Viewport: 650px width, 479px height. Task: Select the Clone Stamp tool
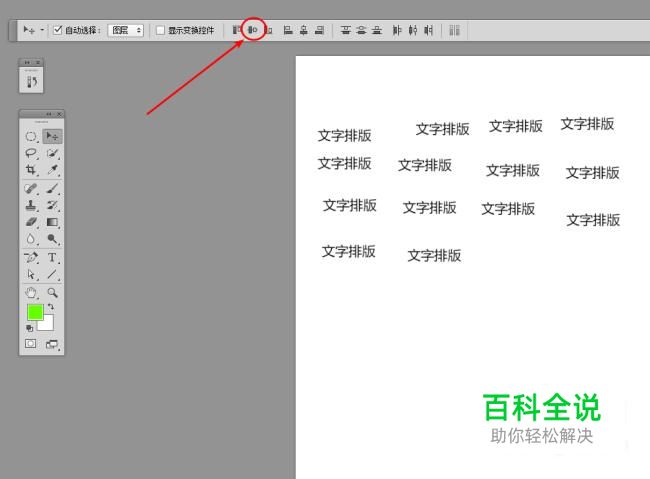coord(31,205)
